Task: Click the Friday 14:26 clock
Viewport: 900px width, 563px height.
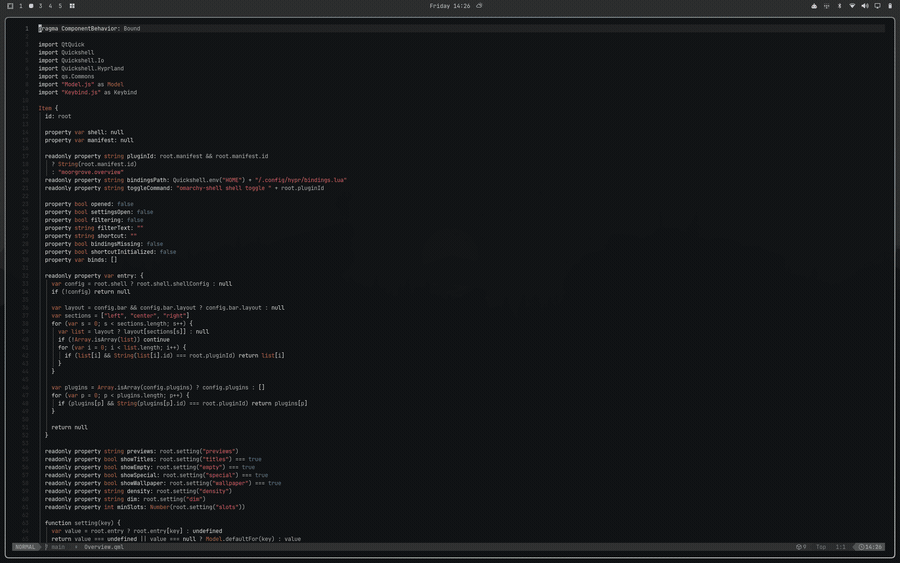Action: 449,6
